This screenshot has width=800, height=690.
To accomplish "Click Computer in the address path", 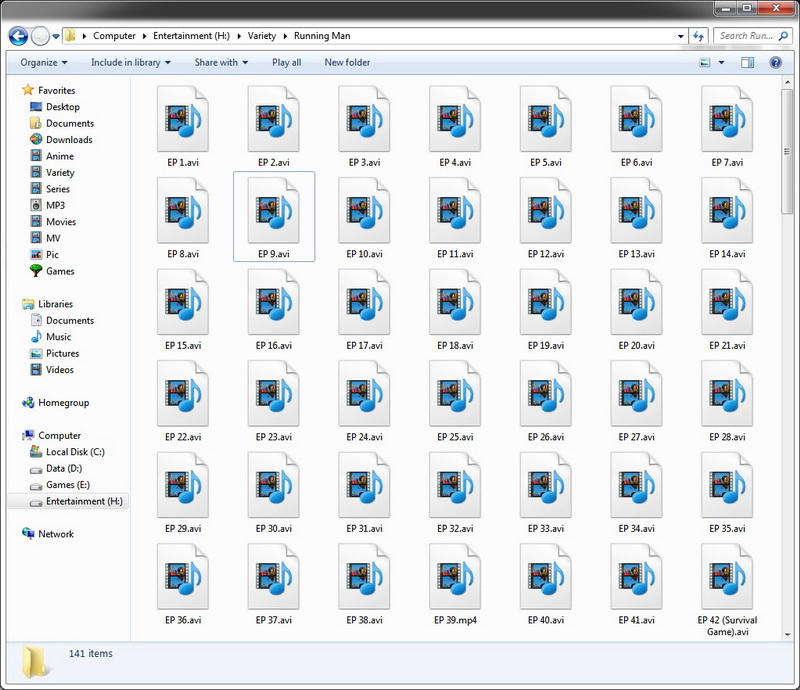I will click(114, 36).
